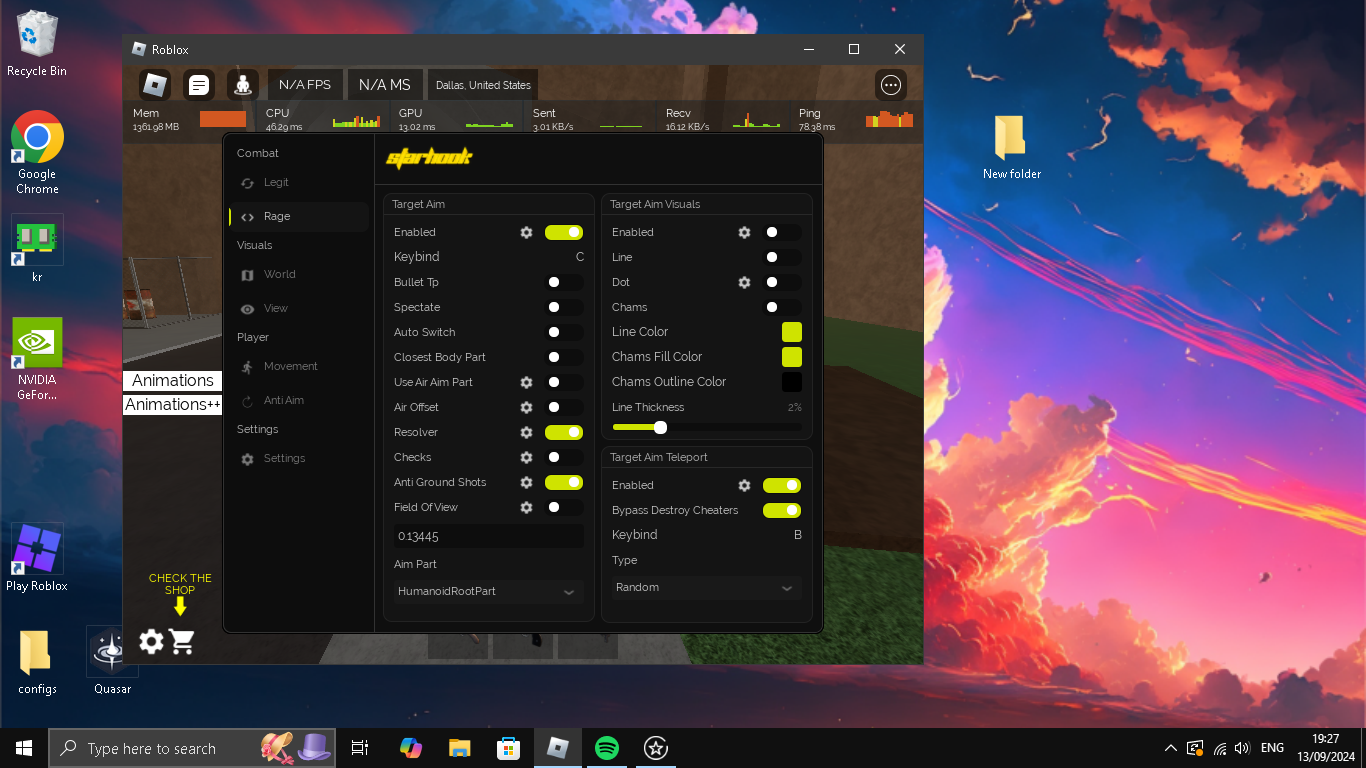1366x768 pixels.
Task: Open Use Air Aim Part gear settings
Action: pyautogui.click(x=526, y=382)
